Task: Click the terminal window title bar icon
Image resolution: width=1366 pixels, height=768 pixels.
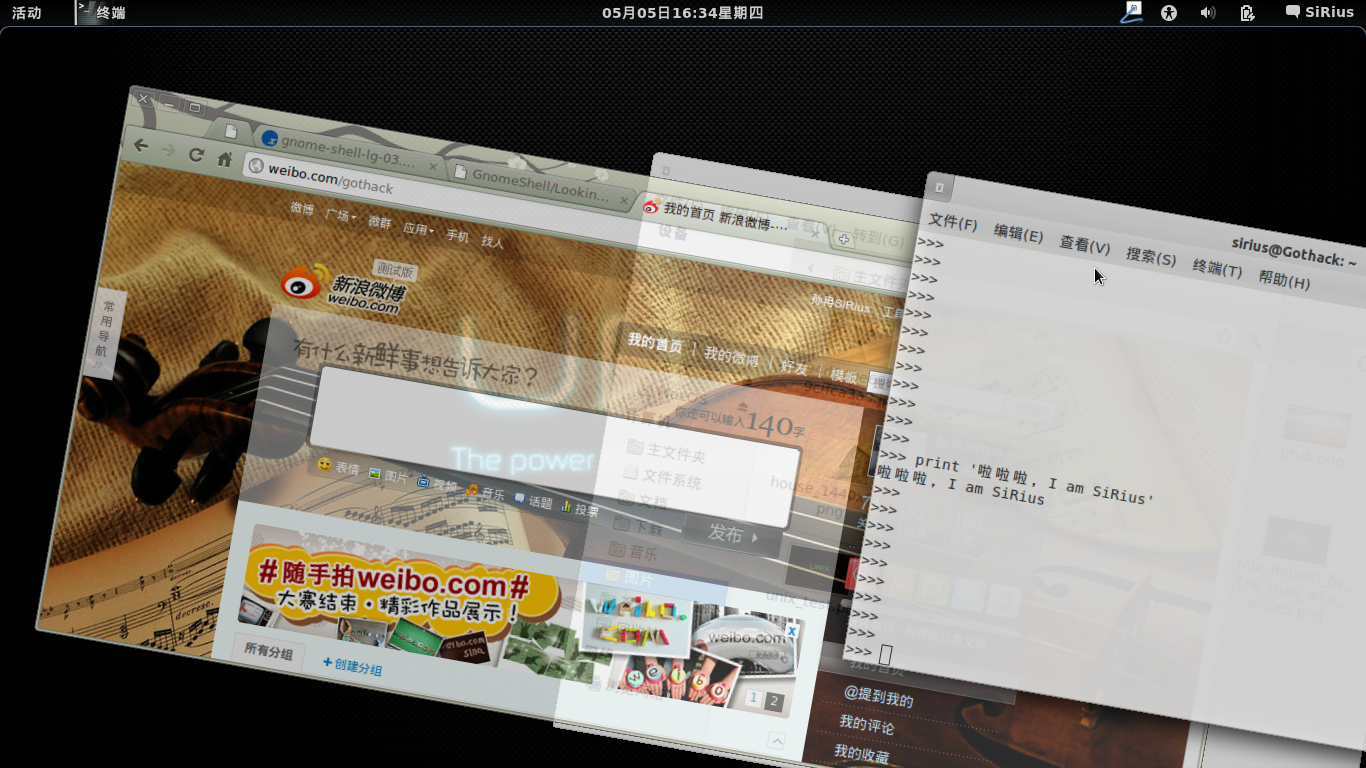Action: (x=938, y=186)
